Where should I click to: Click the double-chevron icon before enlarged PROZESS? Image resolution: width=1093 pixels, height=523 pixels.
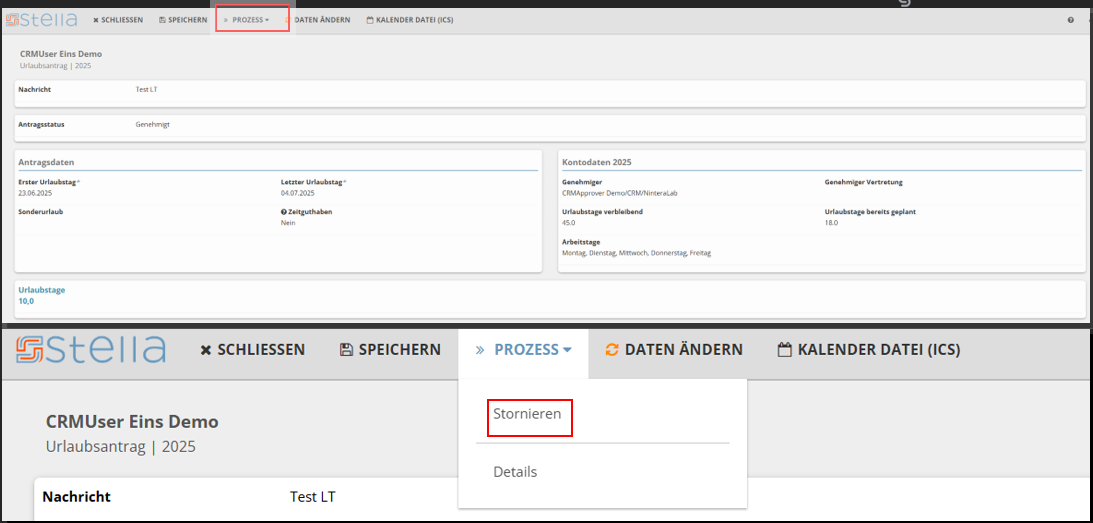[480, 350]
